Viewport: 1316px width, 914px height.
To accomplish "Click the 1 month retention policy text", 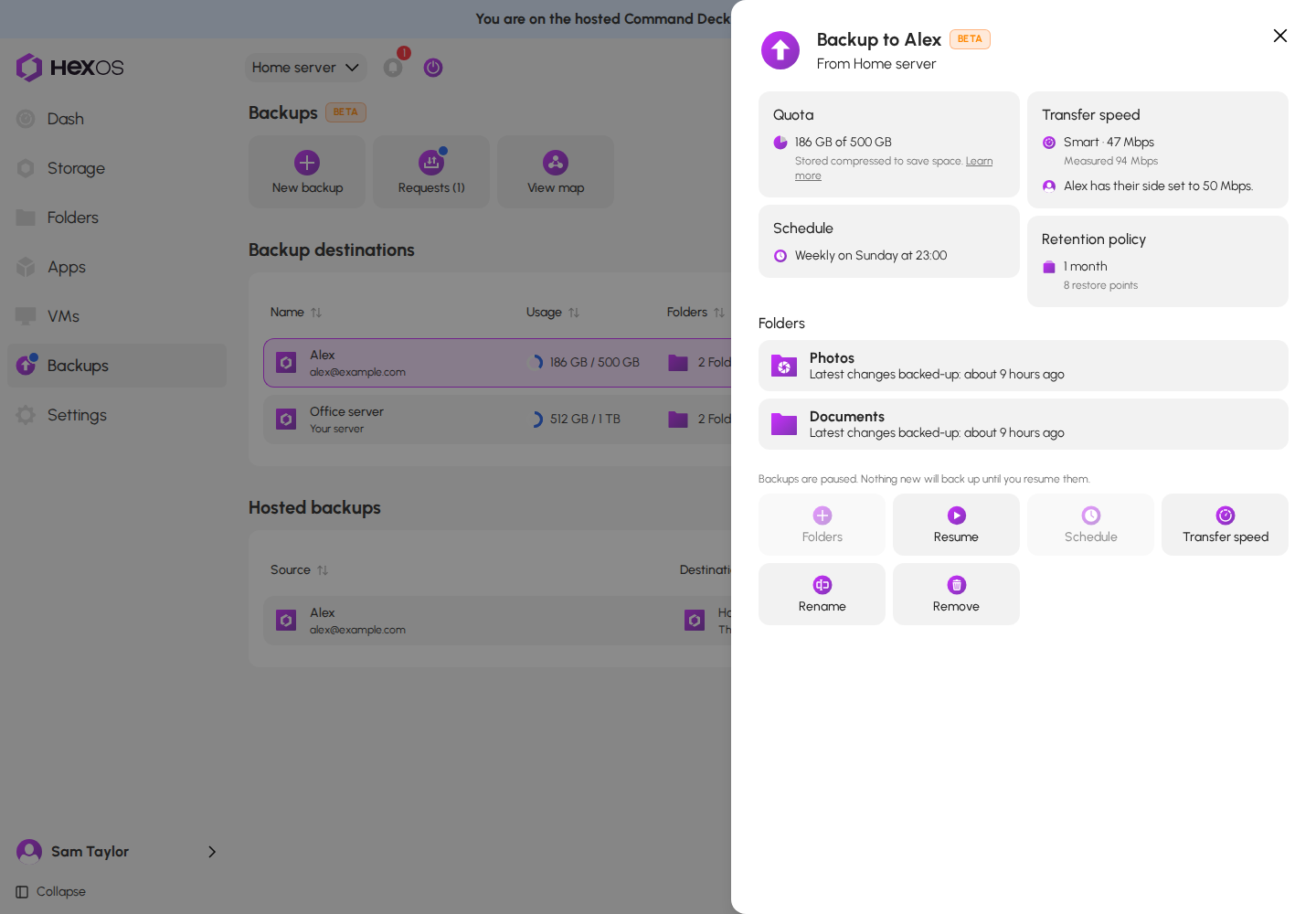I will (1086, 267).
